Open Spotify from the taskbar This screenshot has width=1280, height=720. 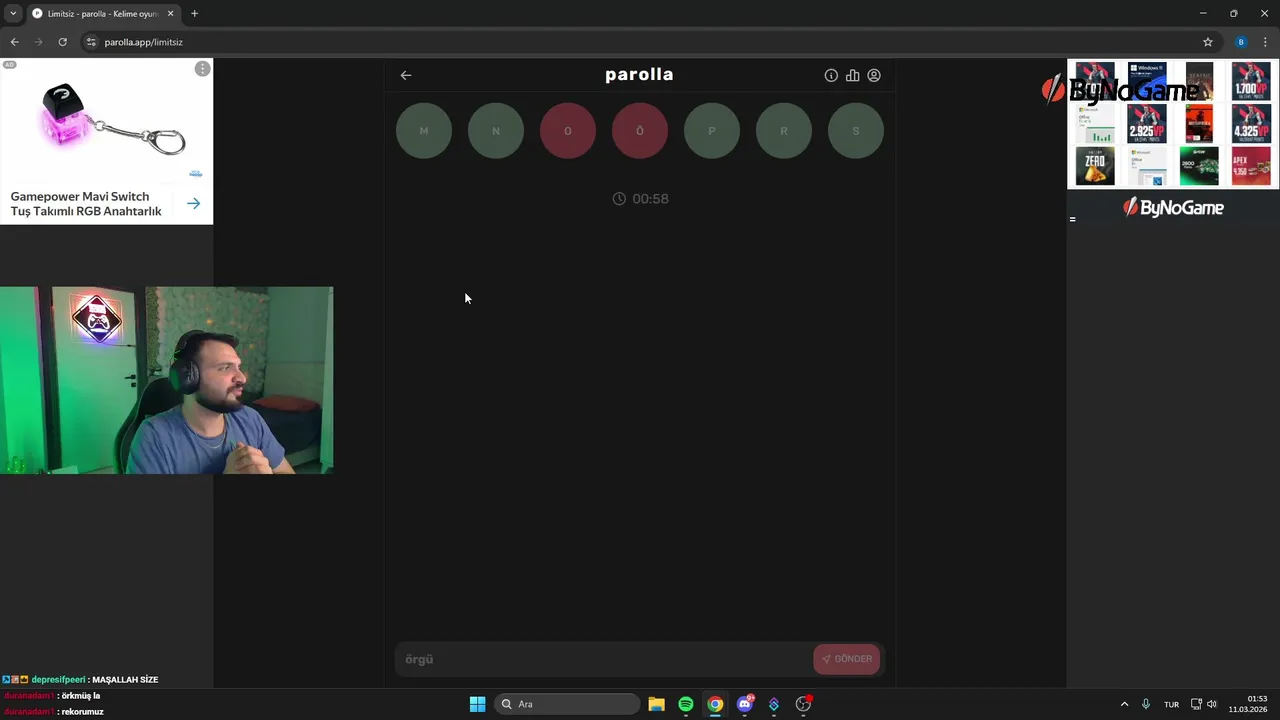click(x=686, y=704)
